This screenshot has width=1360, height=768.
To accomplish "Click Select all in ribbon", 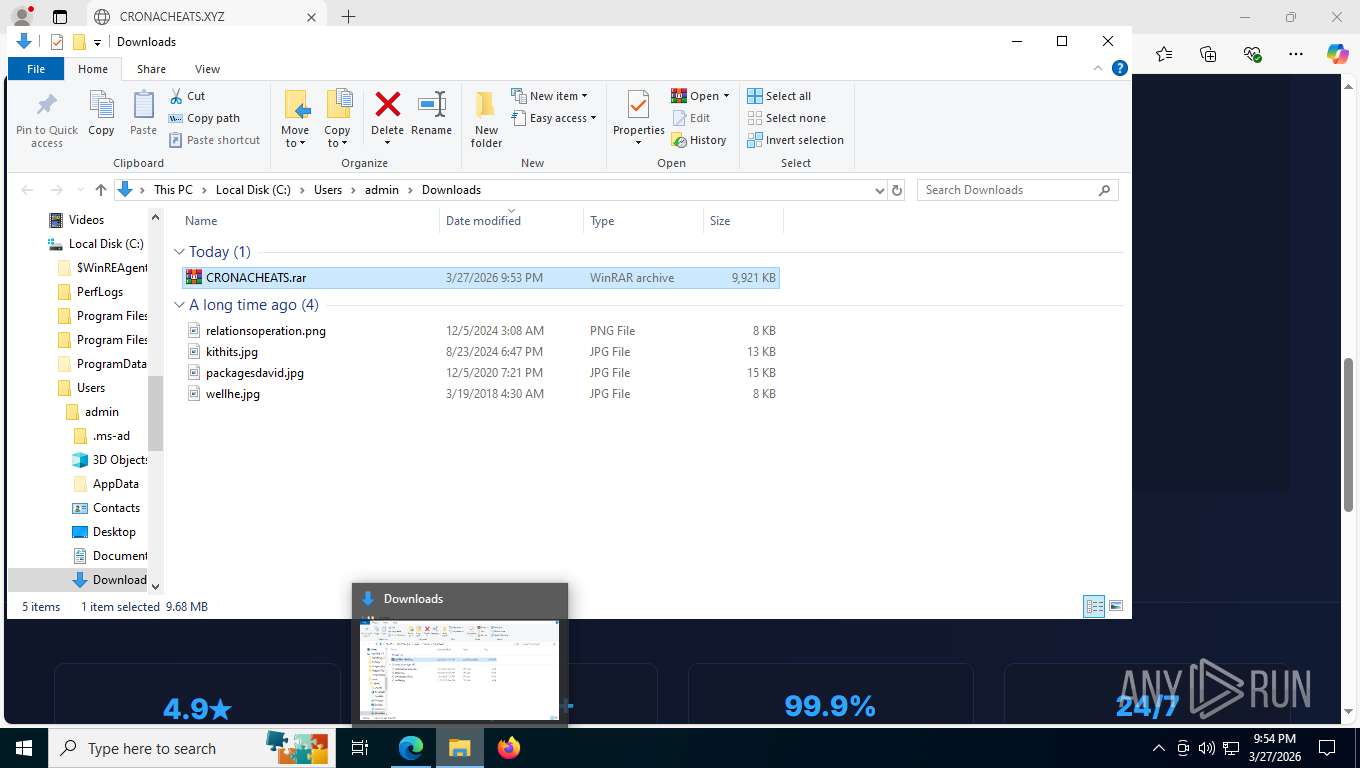I will click(x=779, y=96).
